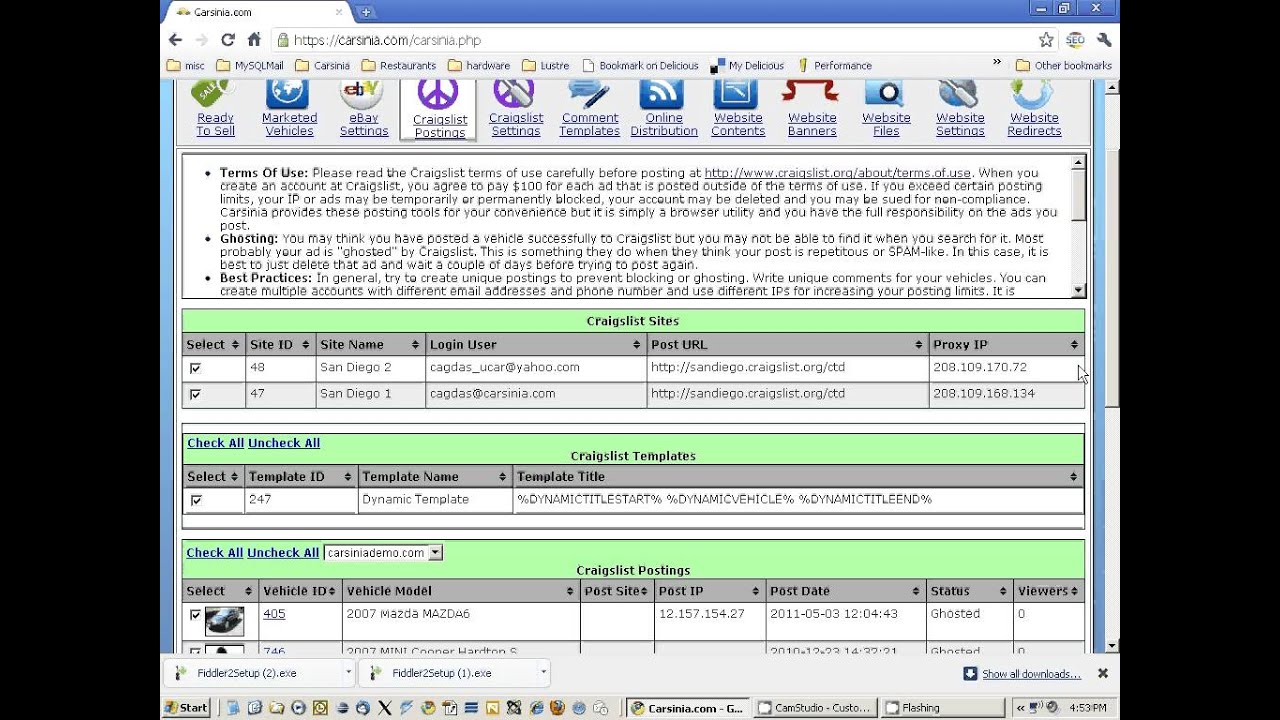The width and height of the screenshot is (1280, 720).
Task: Open Other bookmarks folder
Action: 1063,66
